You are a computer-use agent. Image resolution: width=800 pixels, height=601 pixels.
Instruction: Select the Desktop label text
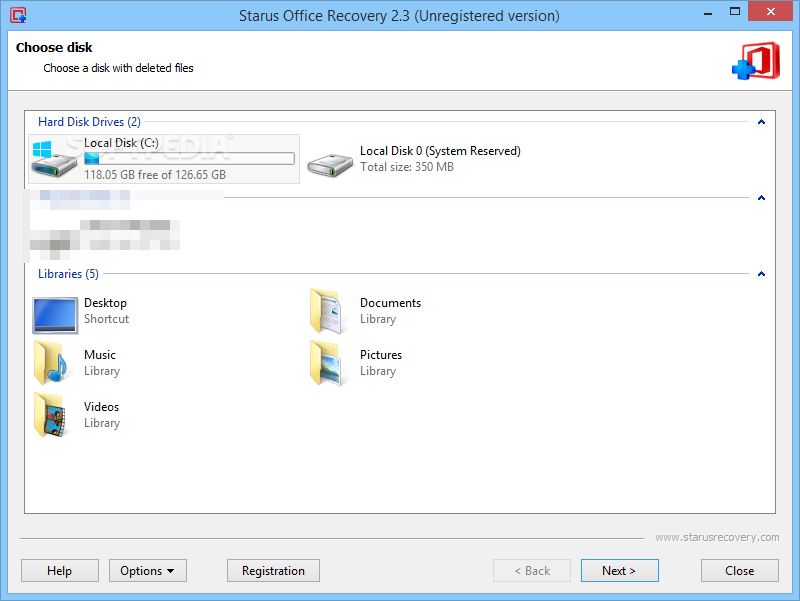tap(105, 303)
